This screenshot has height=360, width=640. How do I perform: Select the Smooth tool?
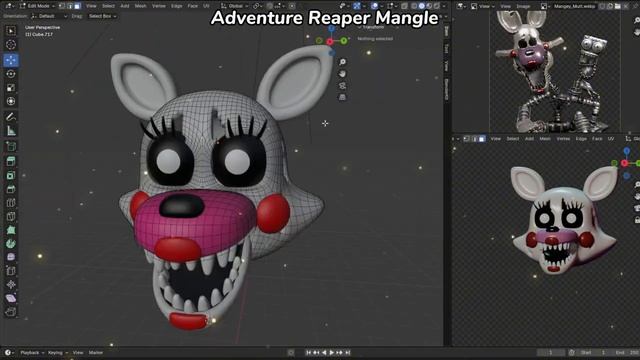pos(11,257)
